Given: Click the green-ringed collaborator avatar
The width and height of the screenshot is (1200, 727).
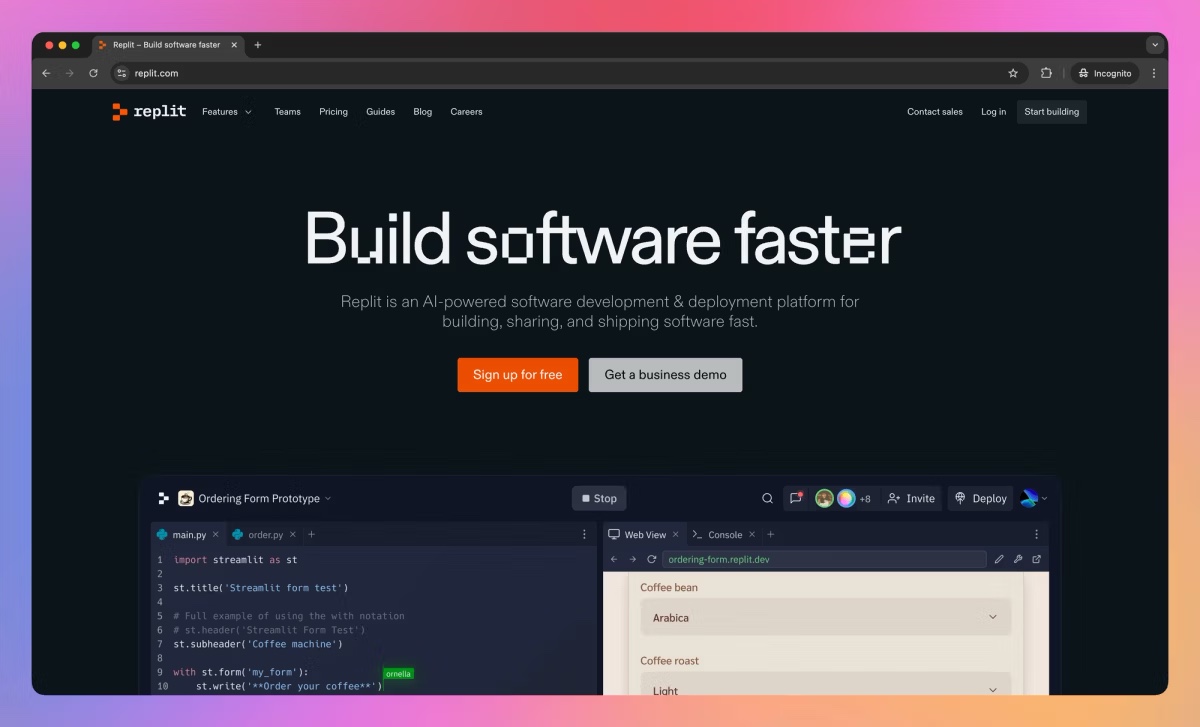Looking at the screenshot, I should click(x=824, y=498).
